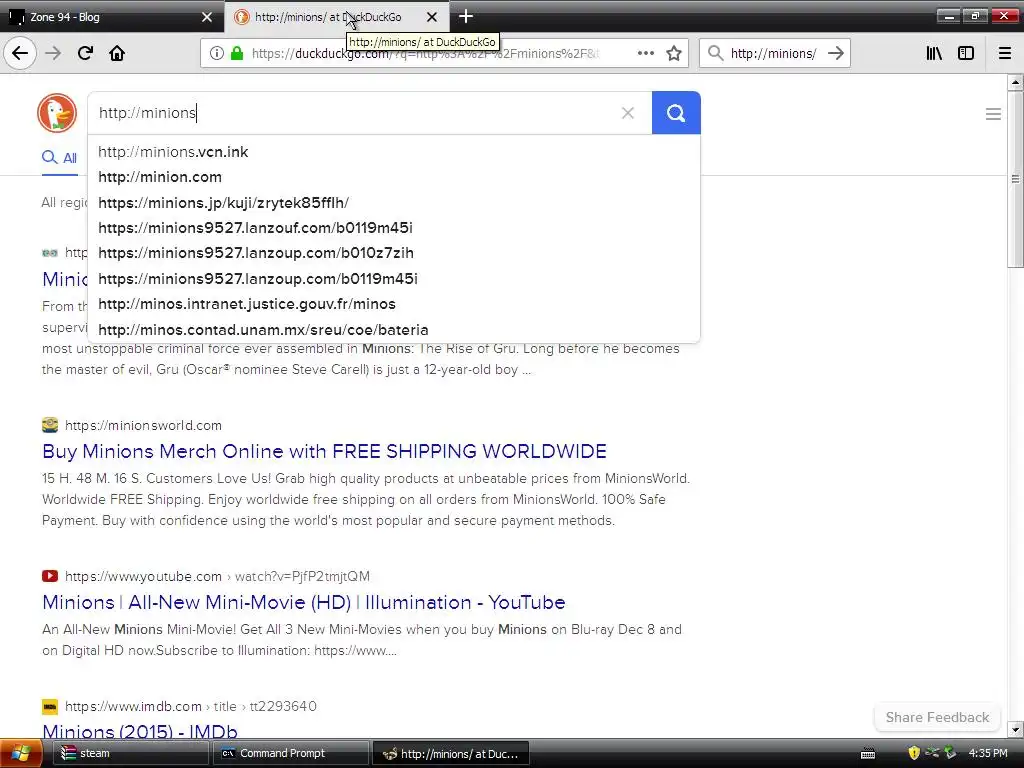Open a new tab with plus button
The image size is (1024, 768).
[x=466, y=16]
